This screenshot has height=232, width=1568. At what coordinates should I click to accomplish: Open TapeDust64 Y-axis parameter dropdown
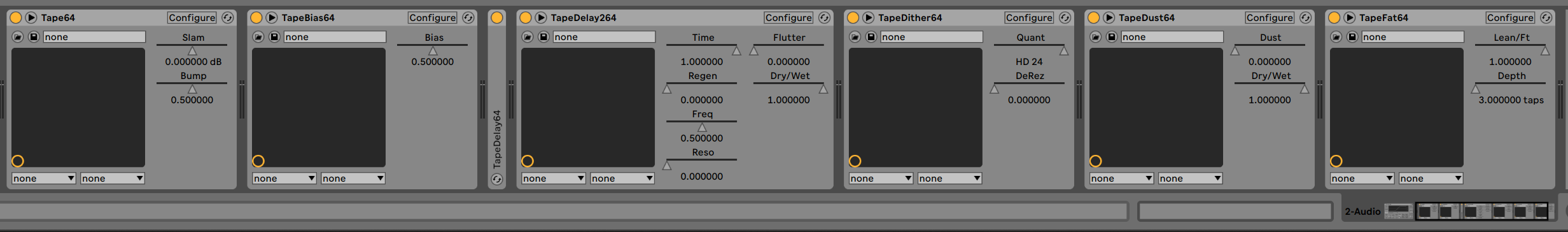click(1191, 178)
